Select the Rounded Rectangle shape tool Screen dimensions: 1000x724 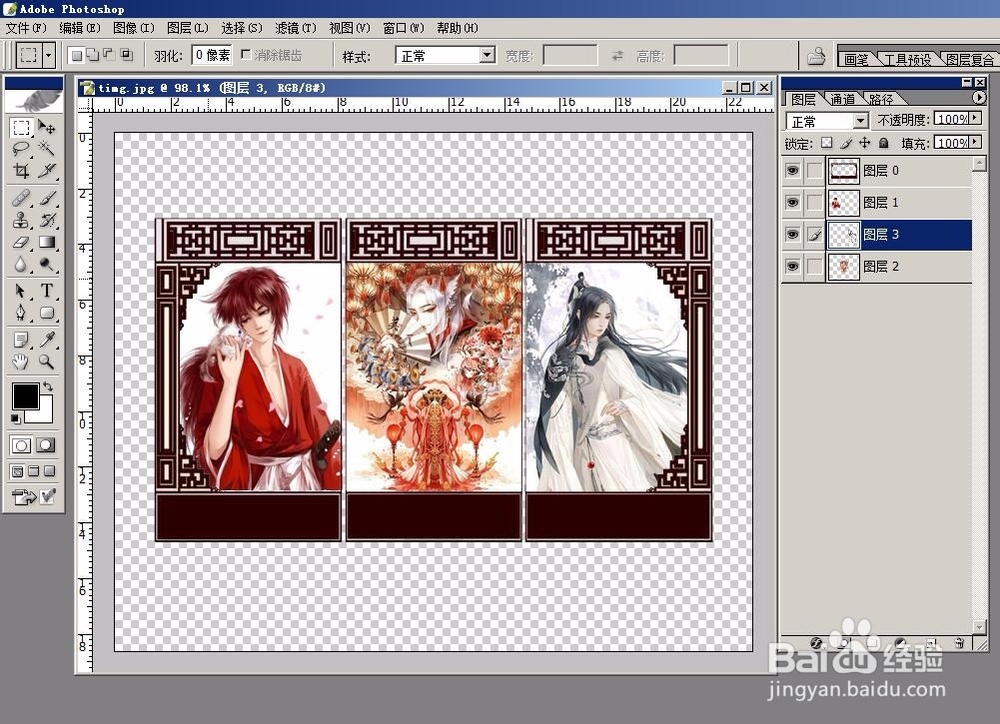[x=46, y=313]
